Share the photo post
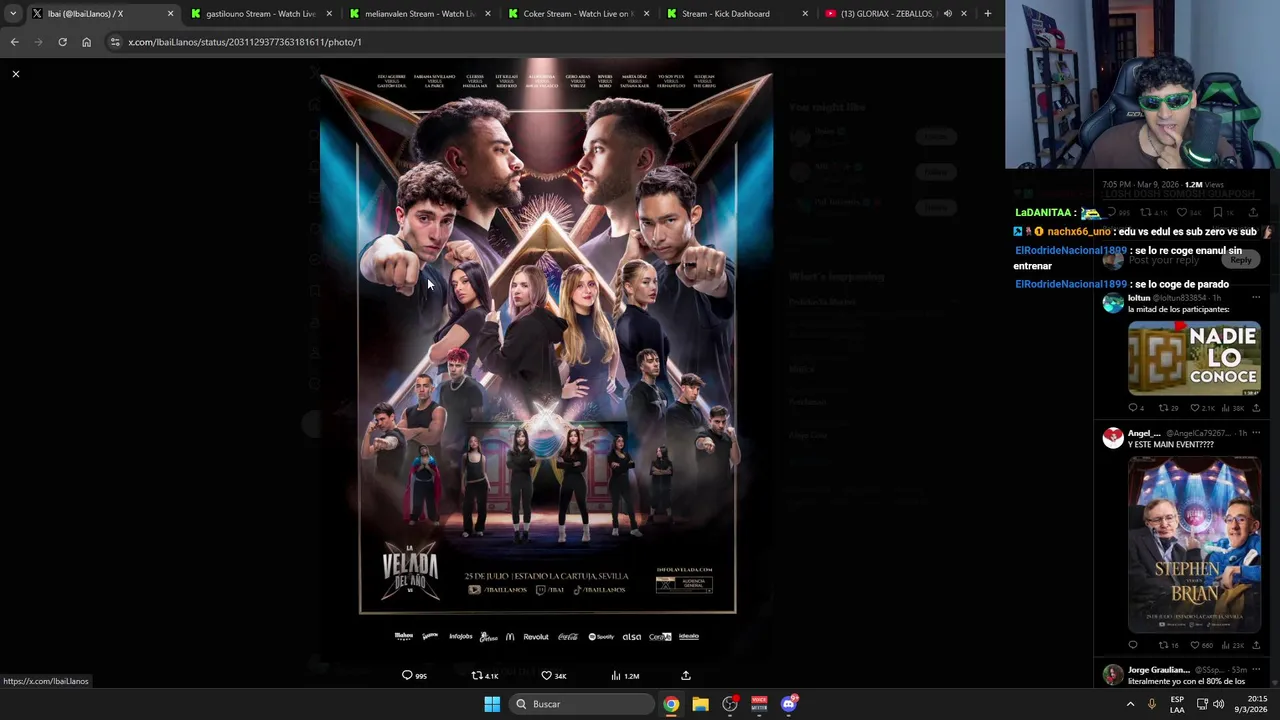The width and height of the screenshot is (1280, 720). tap(686, 676)
